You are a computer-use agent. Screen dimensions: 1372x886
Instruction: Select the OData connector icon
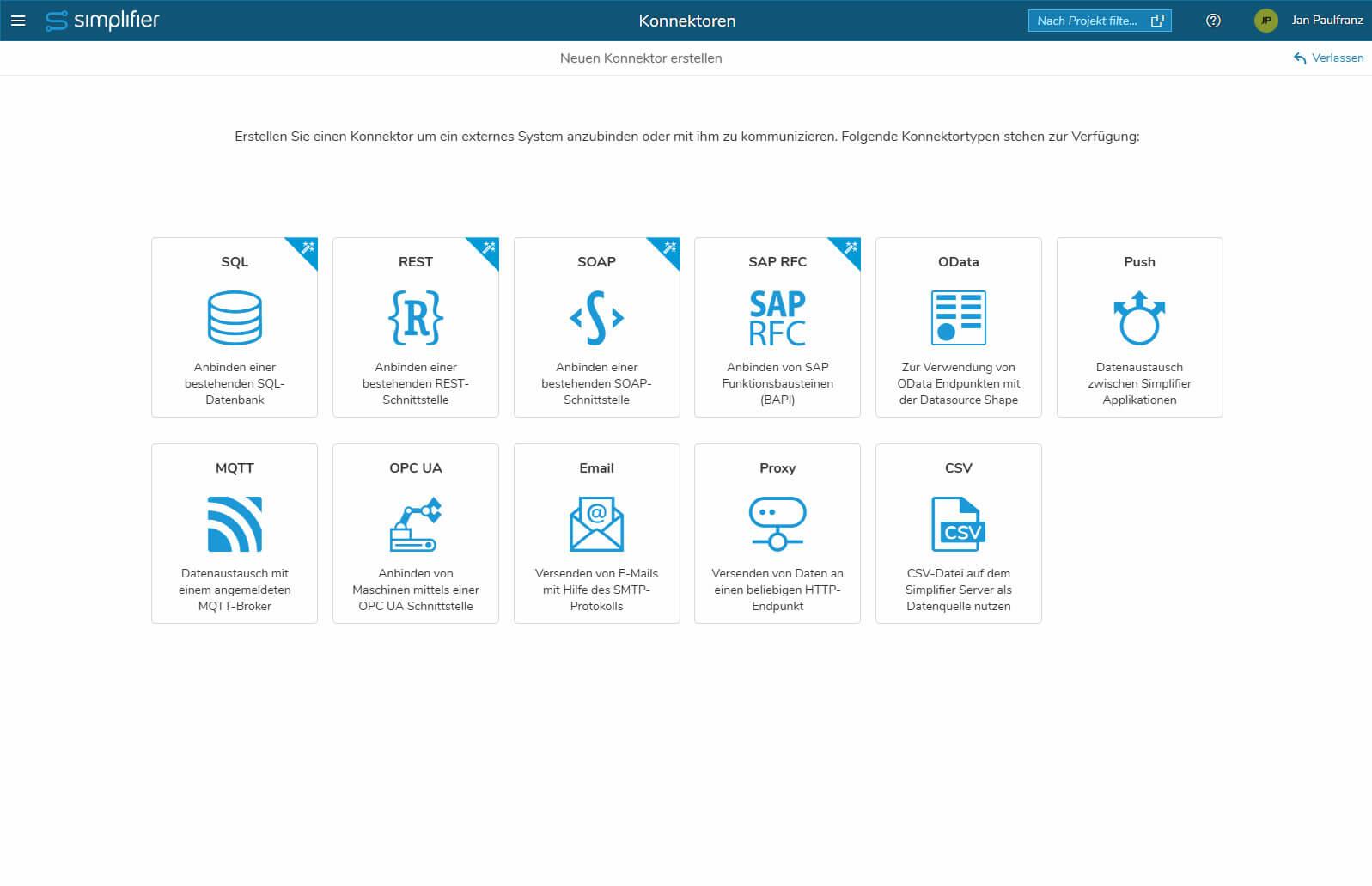958,317
